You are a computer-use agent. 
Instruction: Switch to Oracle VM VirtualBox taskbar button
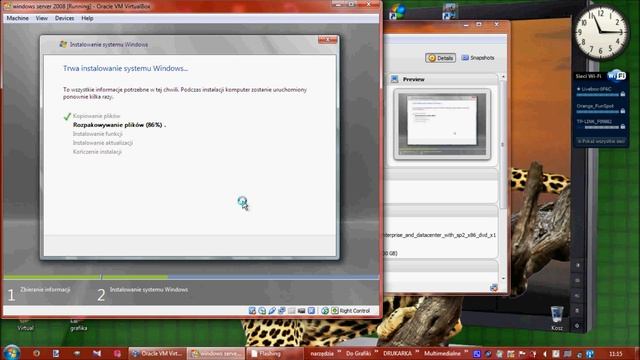click(x=158, y=353)
